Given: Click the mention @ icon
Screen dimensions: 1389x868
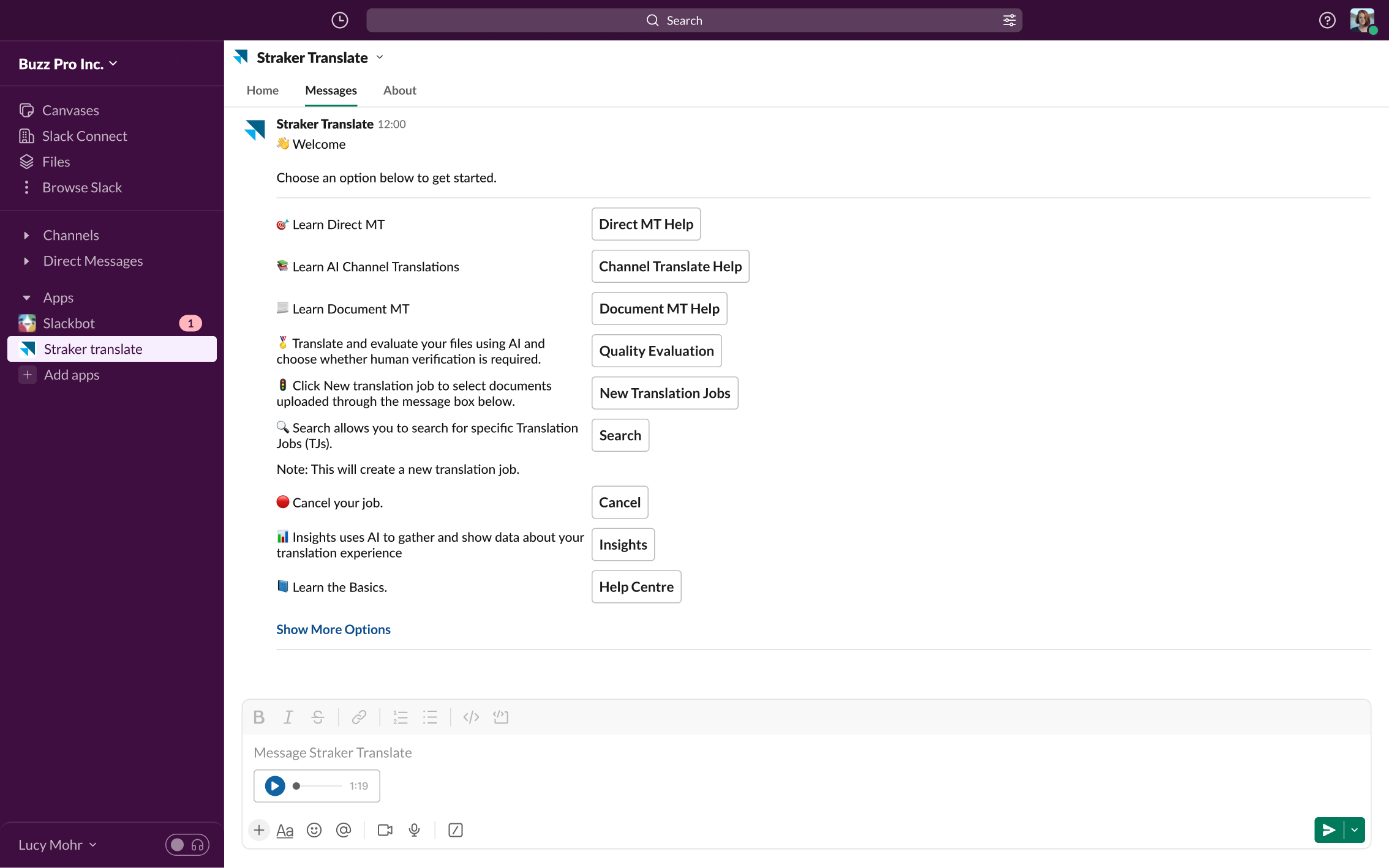Looking at the screenshot, I should coord(344,830).
